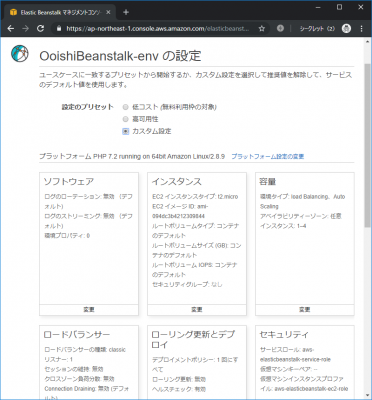
Task: Click the Elastic Beanstalk tab favicon
Action: 13,13
